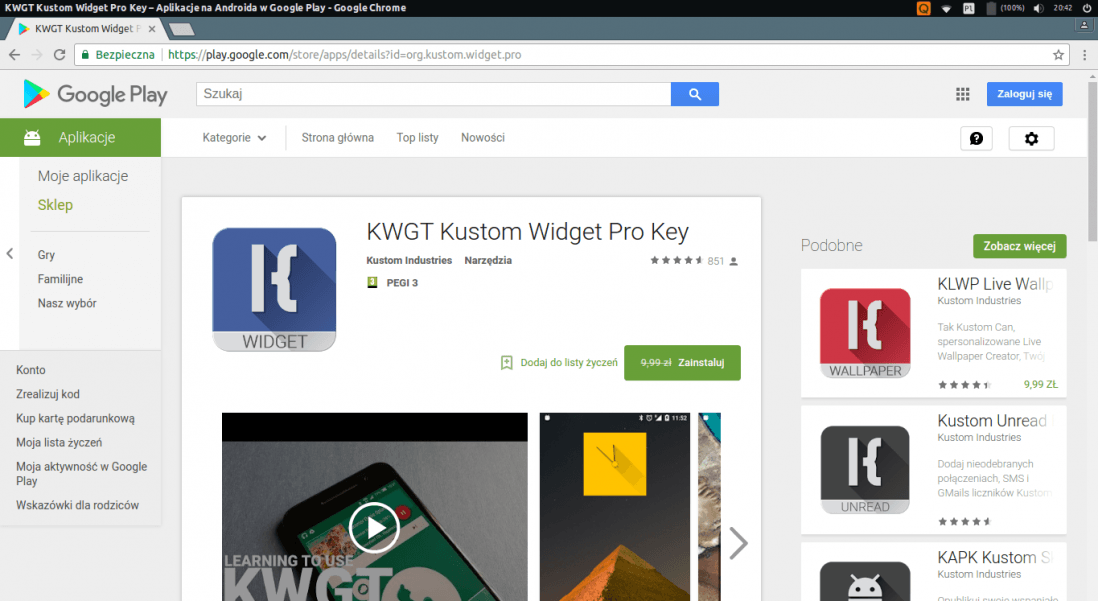Open the yellow clock widget screenshot
The width and height of the screenshot is (1098, 601).
click(614, 506)
